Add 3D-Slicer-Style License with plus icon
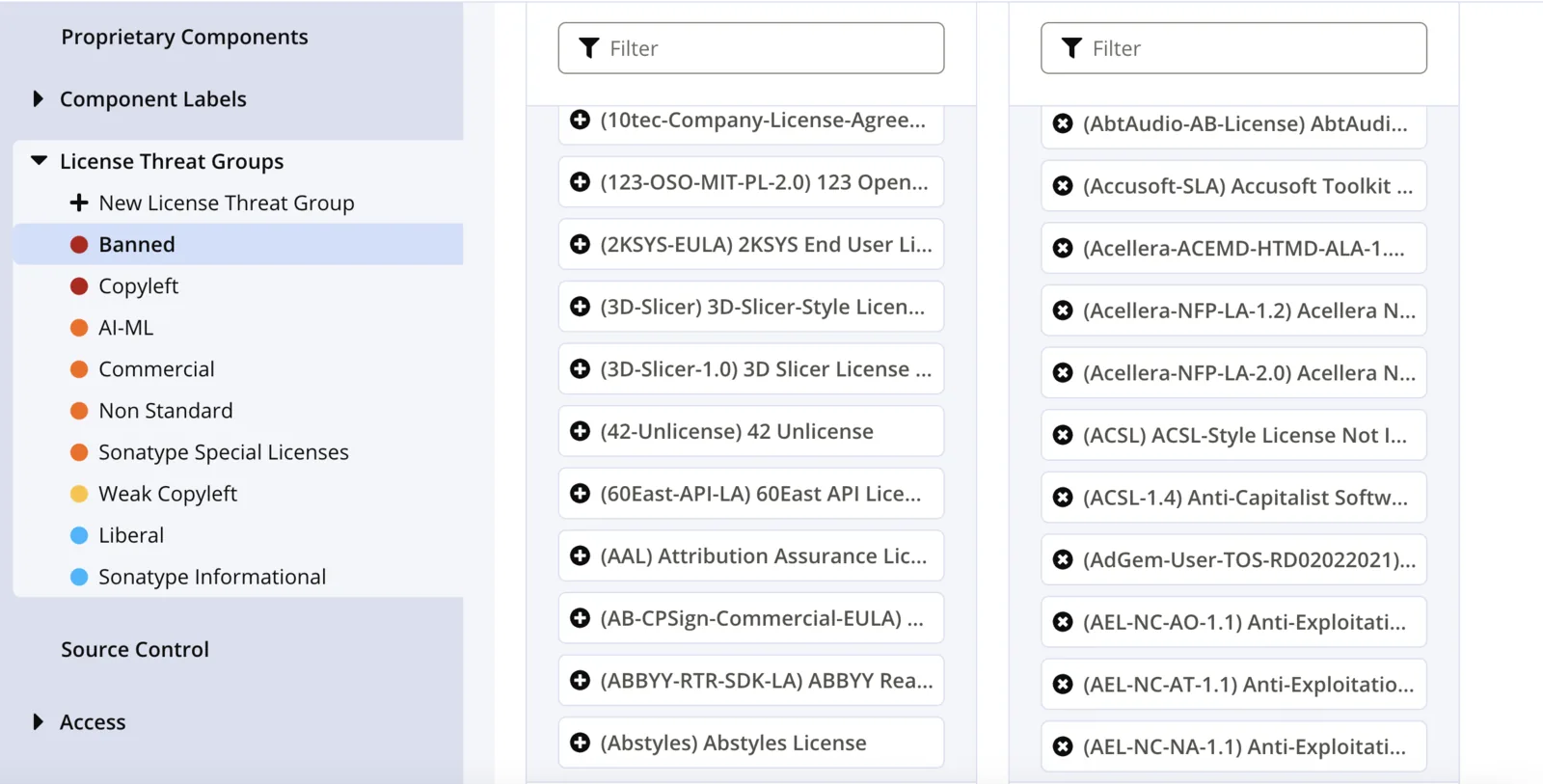The image size is (1543, 784). (x=580, y=307)
